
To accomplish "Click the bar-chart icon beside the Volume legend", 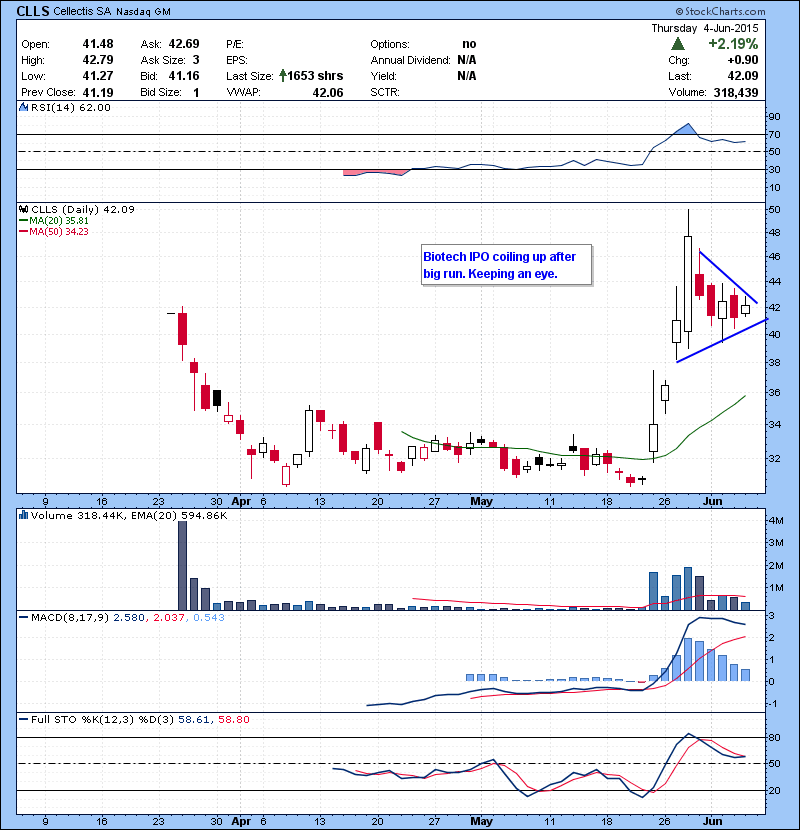I will point(23,515).
